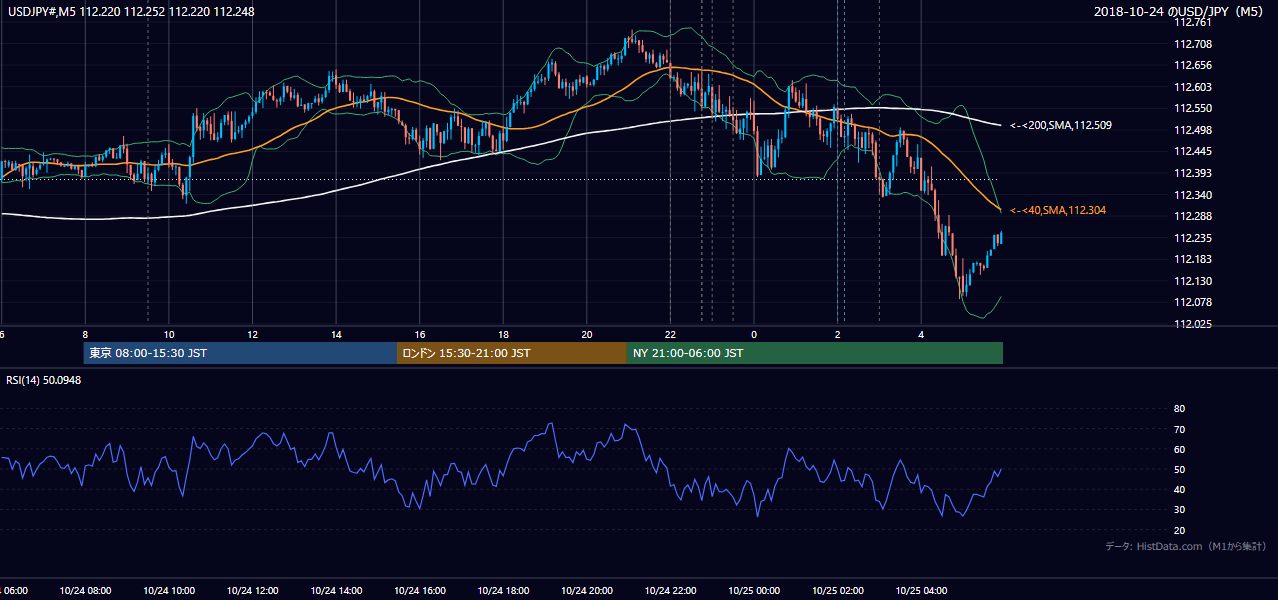Click price axis label 112.393

pos(1193,174)
